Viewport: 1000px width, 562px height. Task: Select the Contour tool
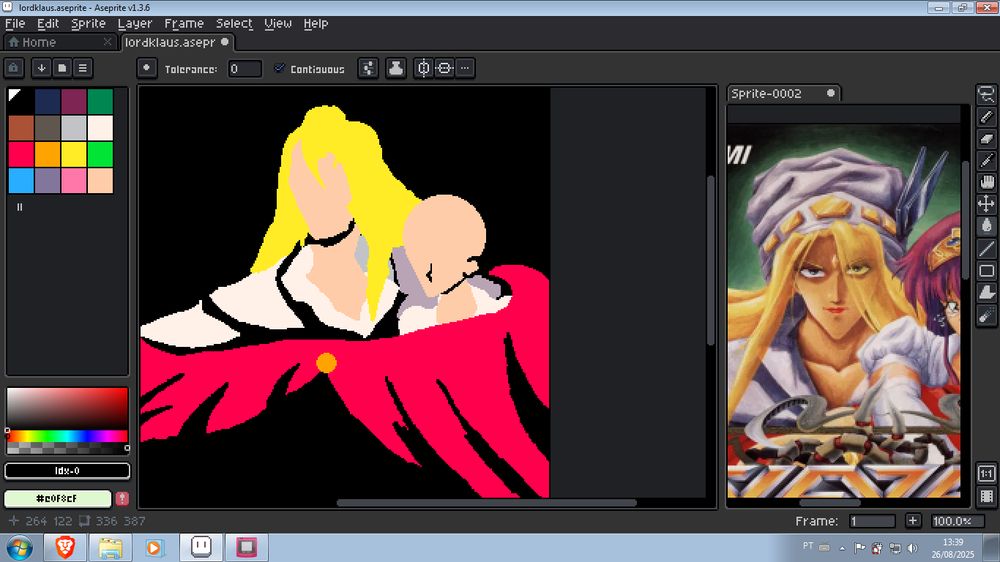(987, 293)
